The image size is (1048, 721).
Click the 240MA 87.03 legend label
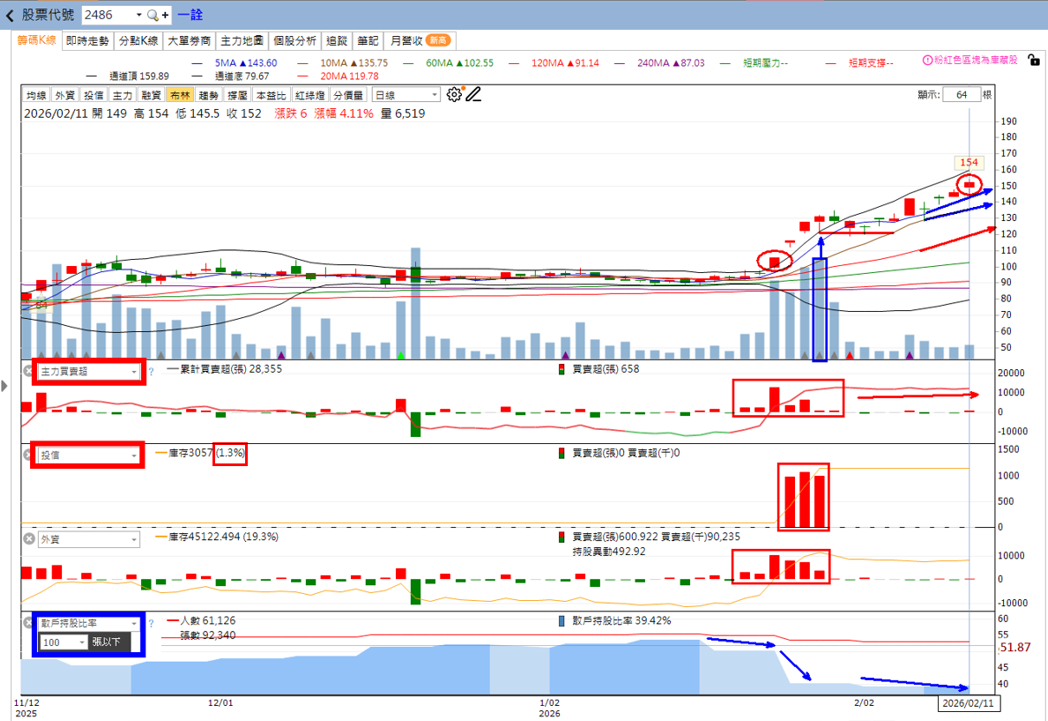[670, 63]
